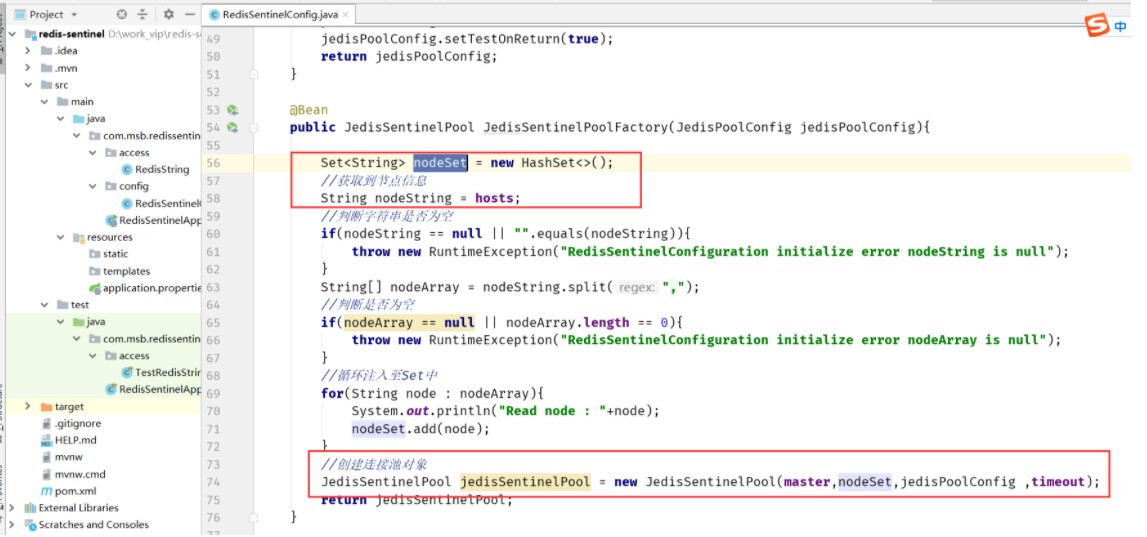Click the Maven icon beside pom.xml

pyautogui.click(x=47, y=491)
